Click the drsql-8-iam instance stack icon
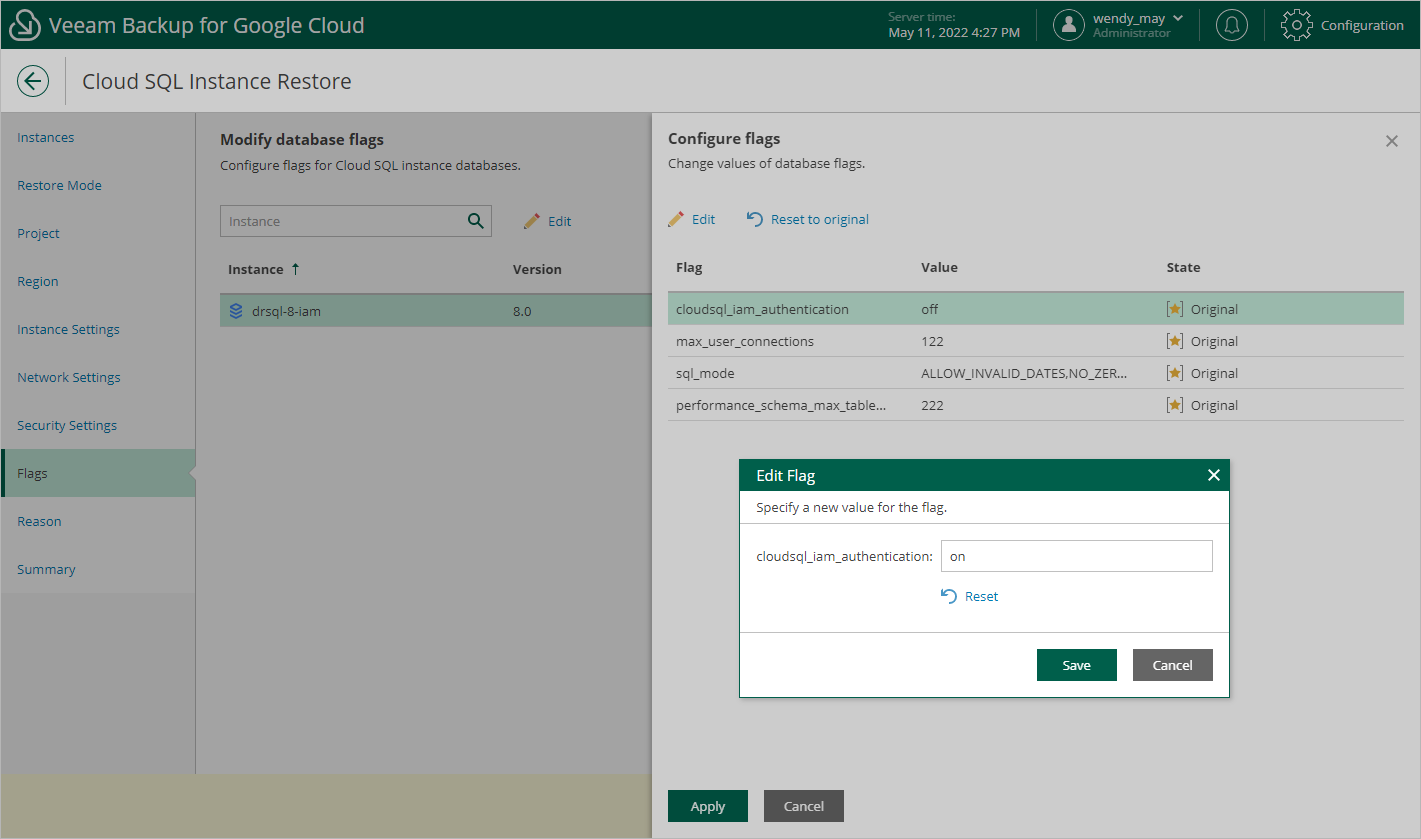Image resolution: width=1421 pixels, height=839 pixels. pos(236,311)
